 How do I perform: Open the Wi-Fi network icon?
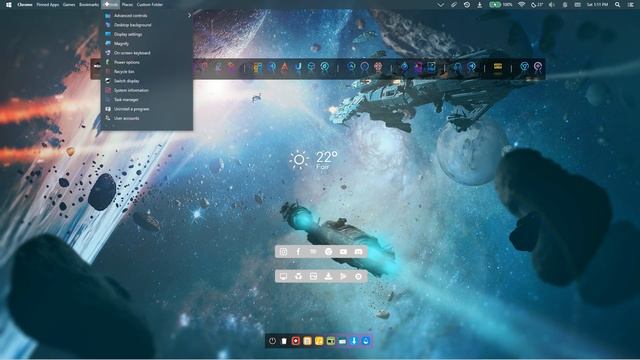pos(521,5)
